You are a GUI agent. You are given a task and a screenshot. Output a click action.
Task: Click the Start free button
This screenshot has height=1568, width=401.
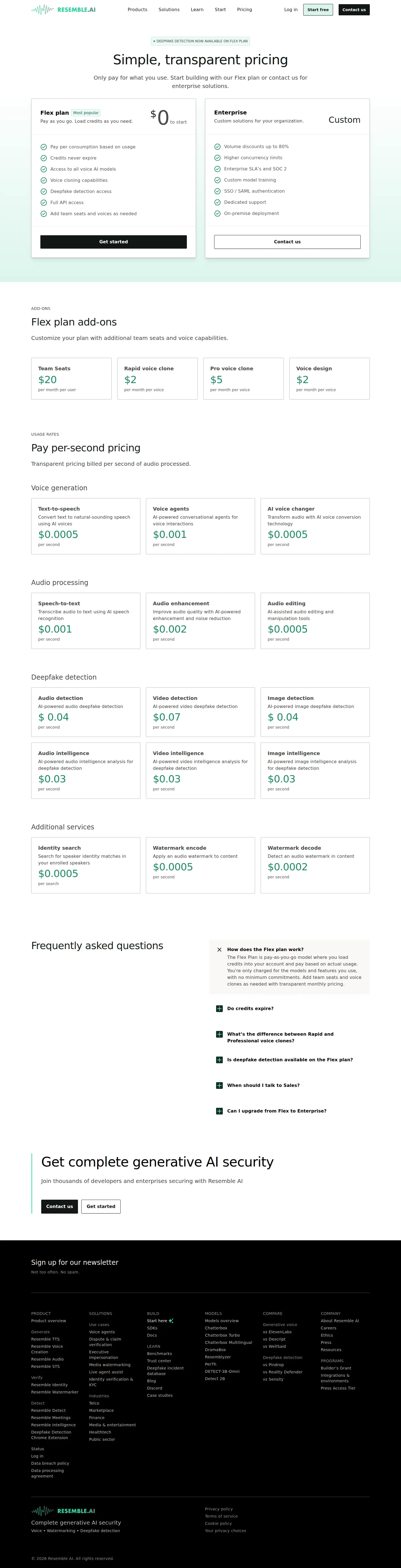(x=318, y=10)
